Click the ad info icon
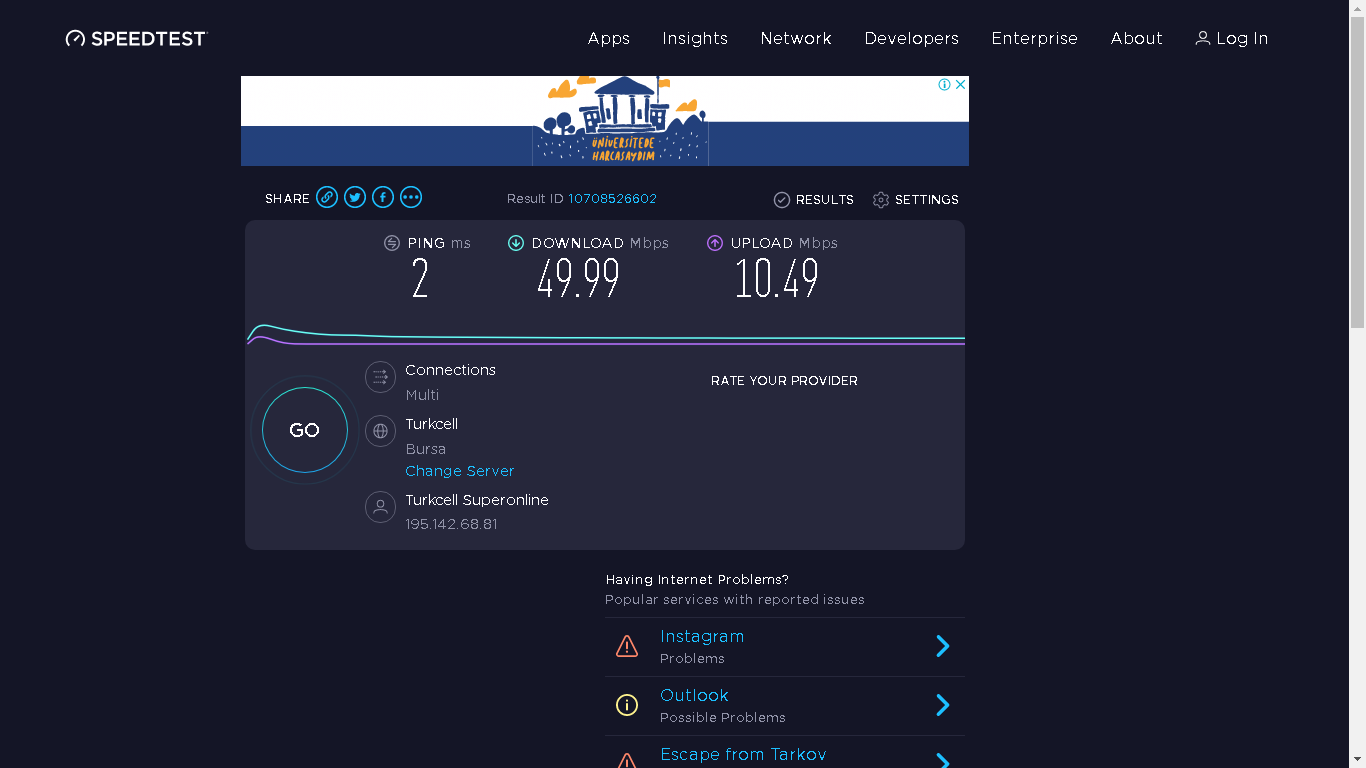This screenshot has height=768, width=1366. pyautogui.click(x=944, y=85)
